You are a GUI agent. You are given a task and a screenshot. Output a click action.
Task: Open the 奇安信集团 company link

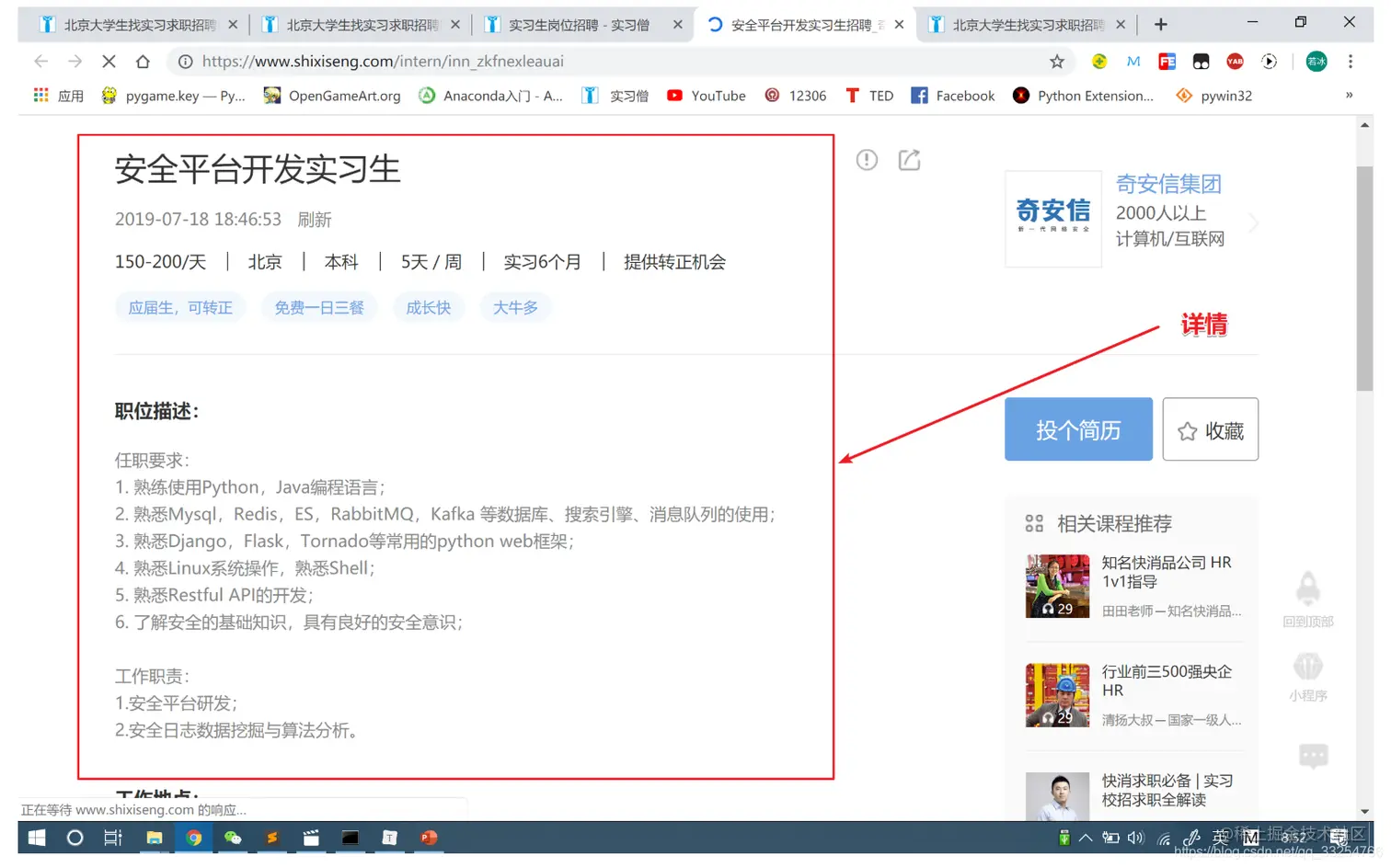click(1167, 184)
